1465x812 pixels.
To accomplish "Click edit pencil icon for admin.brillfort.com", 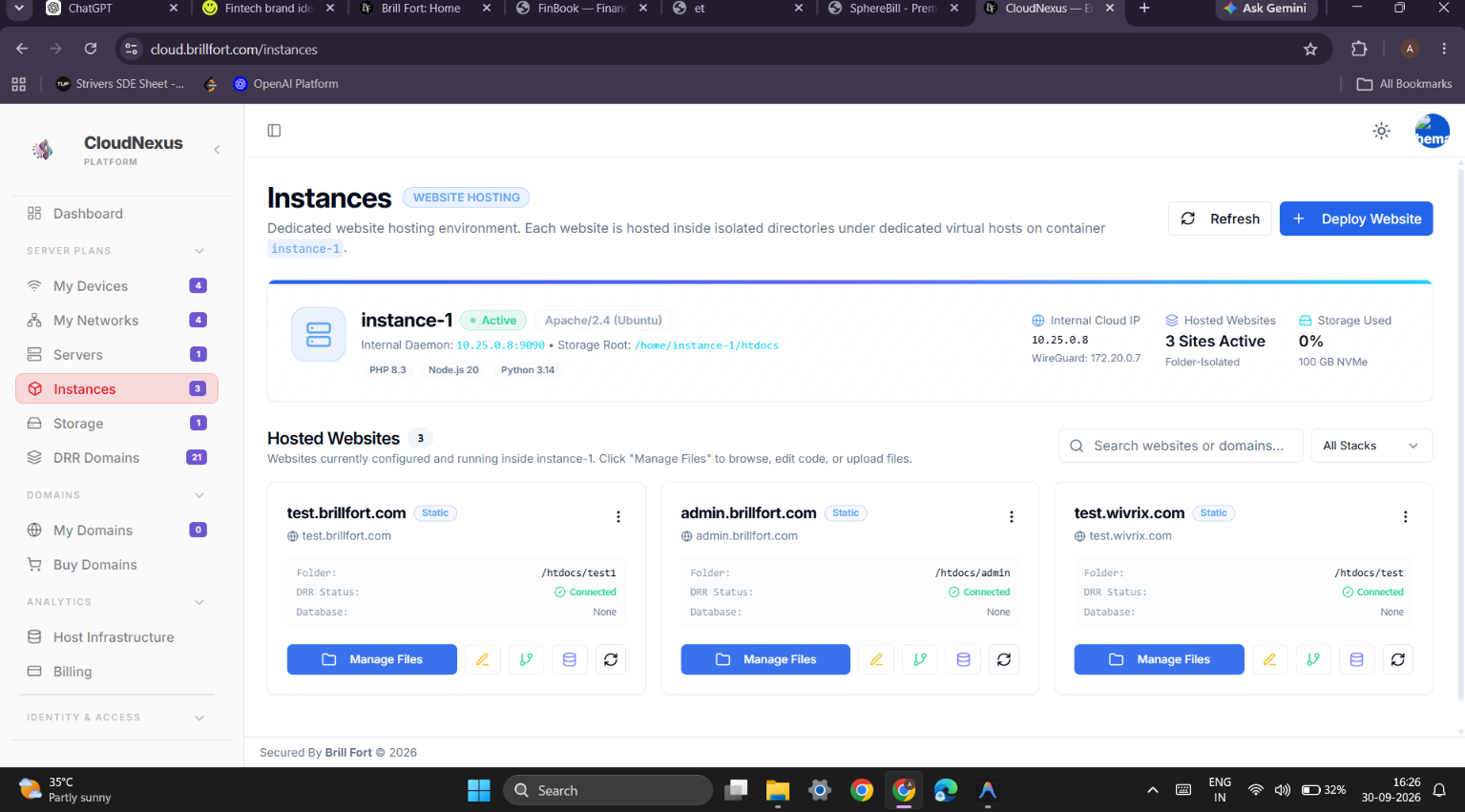I will (876, 659).
